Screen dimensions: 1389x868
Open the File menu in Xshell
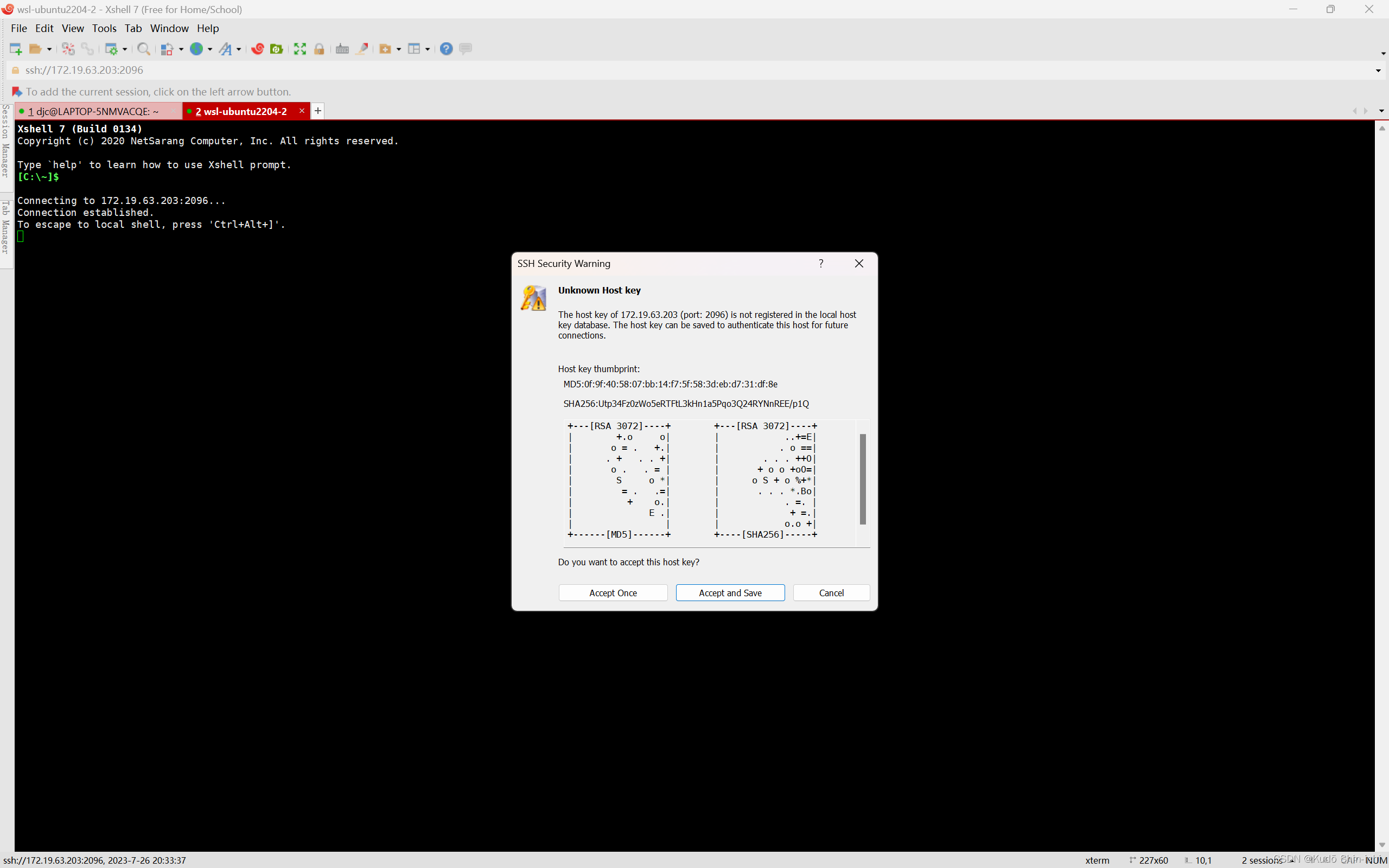point(18,28)
